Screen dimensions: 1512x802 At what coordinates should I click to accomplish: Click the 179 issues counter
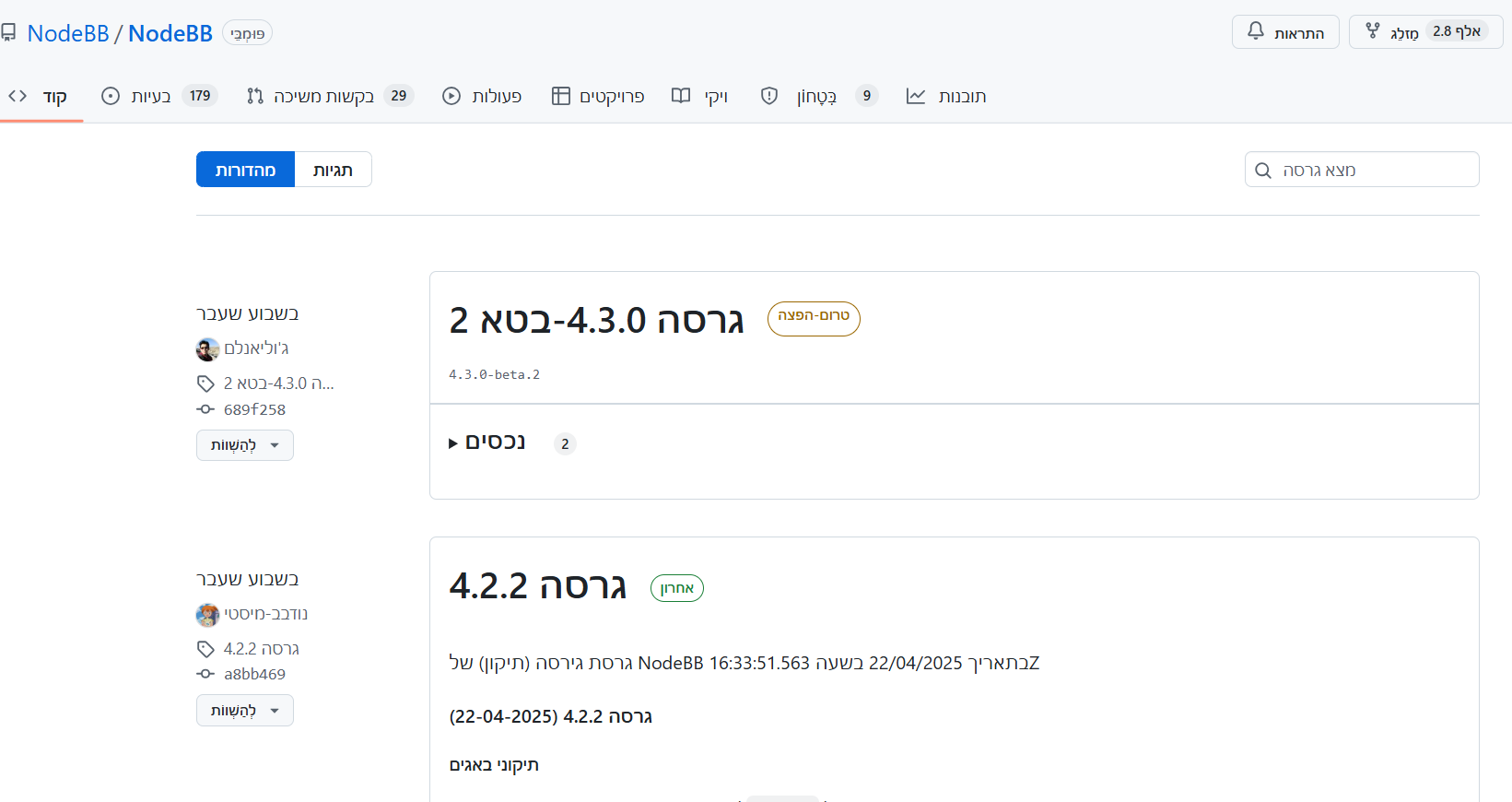[200, 96]
